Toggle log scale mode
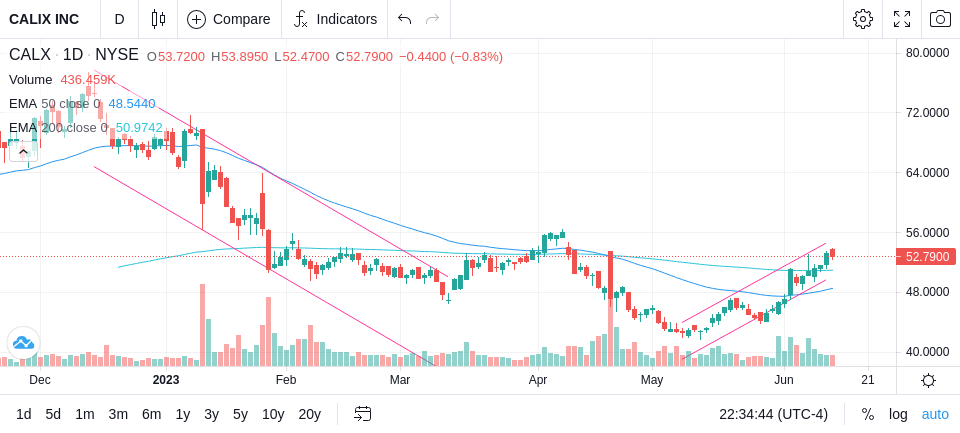The image size is (960, 433). coord(898,414)
